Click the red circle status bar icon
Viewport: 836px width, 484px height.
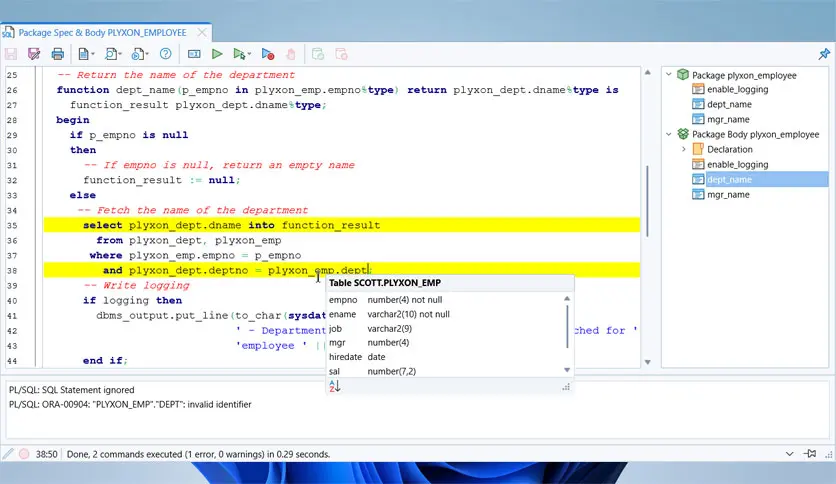pyautogui.click(x=24, y=454)
